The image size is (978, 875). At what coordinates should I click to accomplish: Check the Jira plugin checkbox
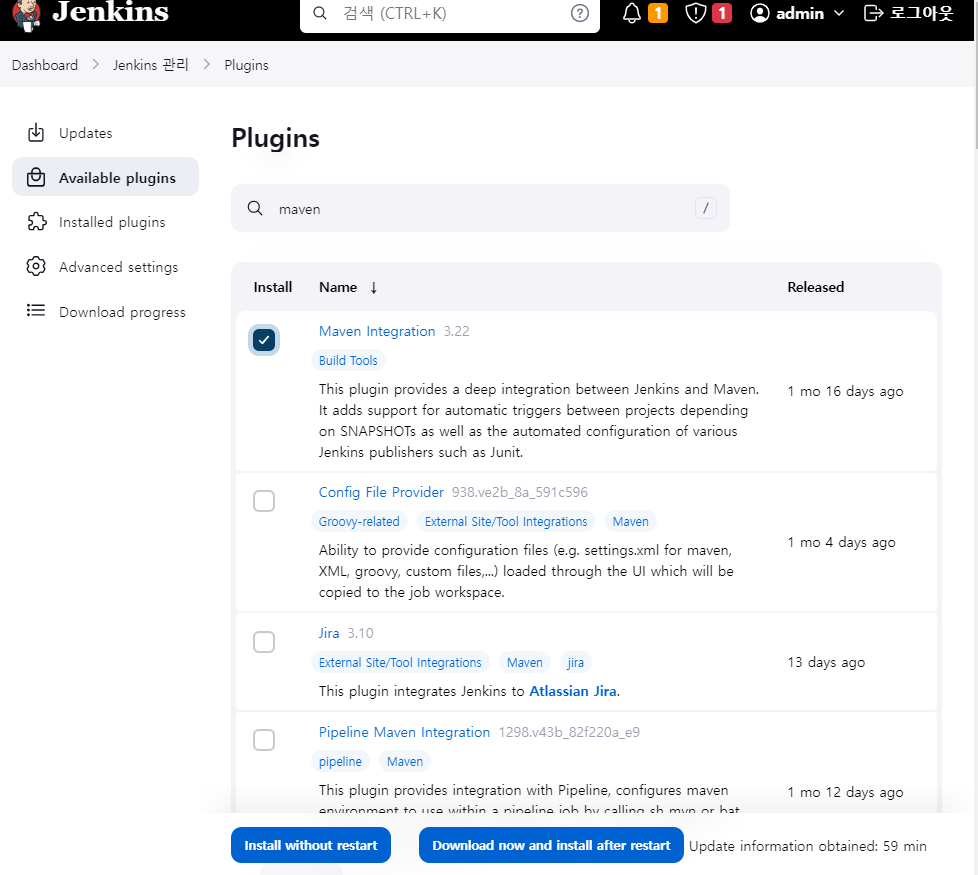pyautogui.click(x=264, y=642)
